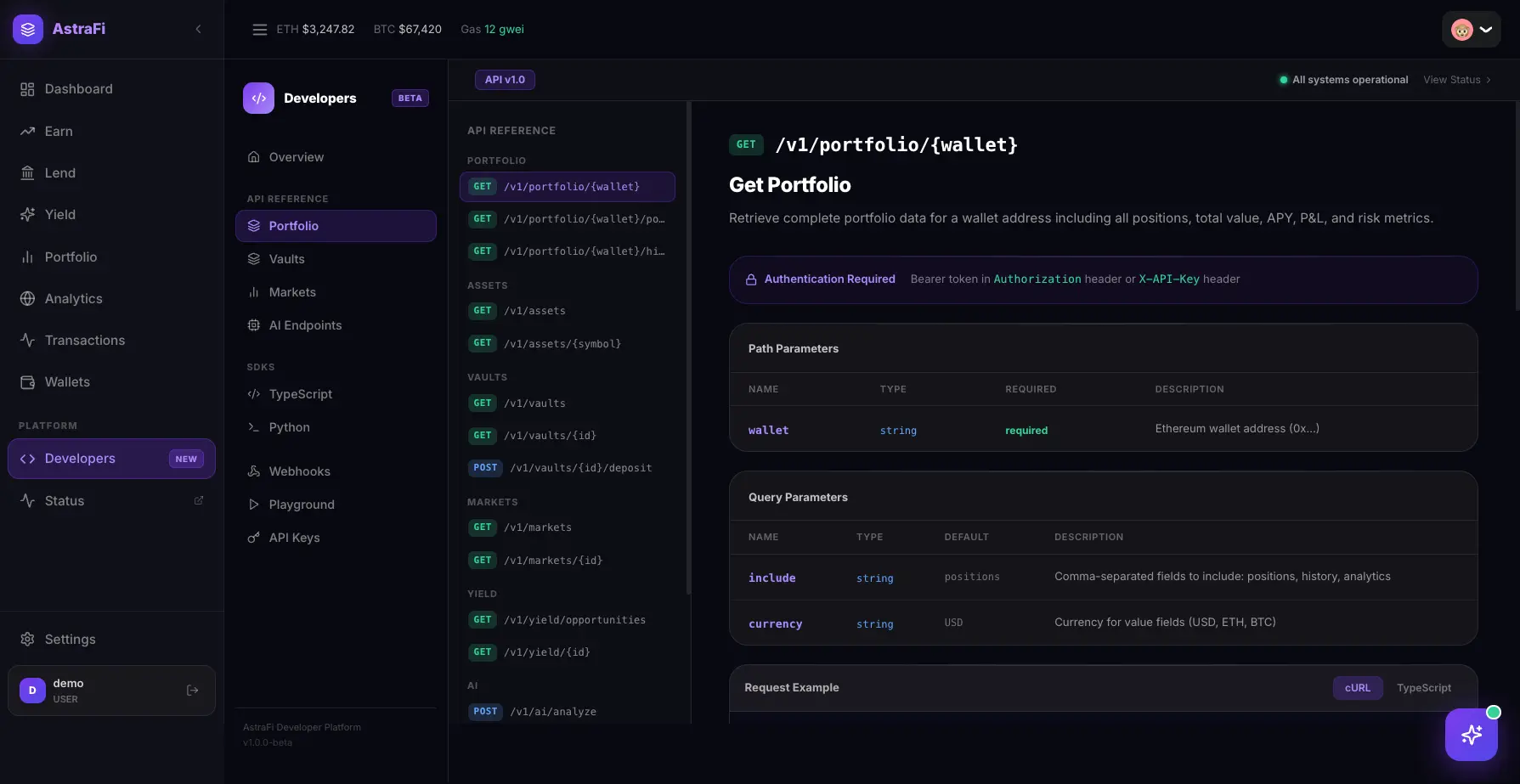
Task: Select GET /v1/yield/{id} endpoint
Action: click(x=568, y=652)
